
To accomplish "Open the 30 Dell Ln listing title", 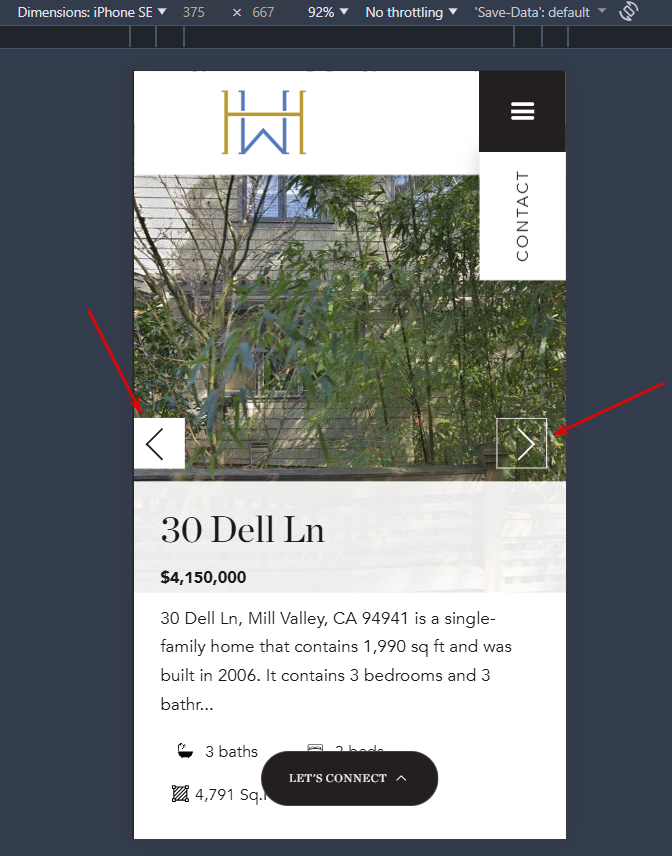I will [242, 530].
